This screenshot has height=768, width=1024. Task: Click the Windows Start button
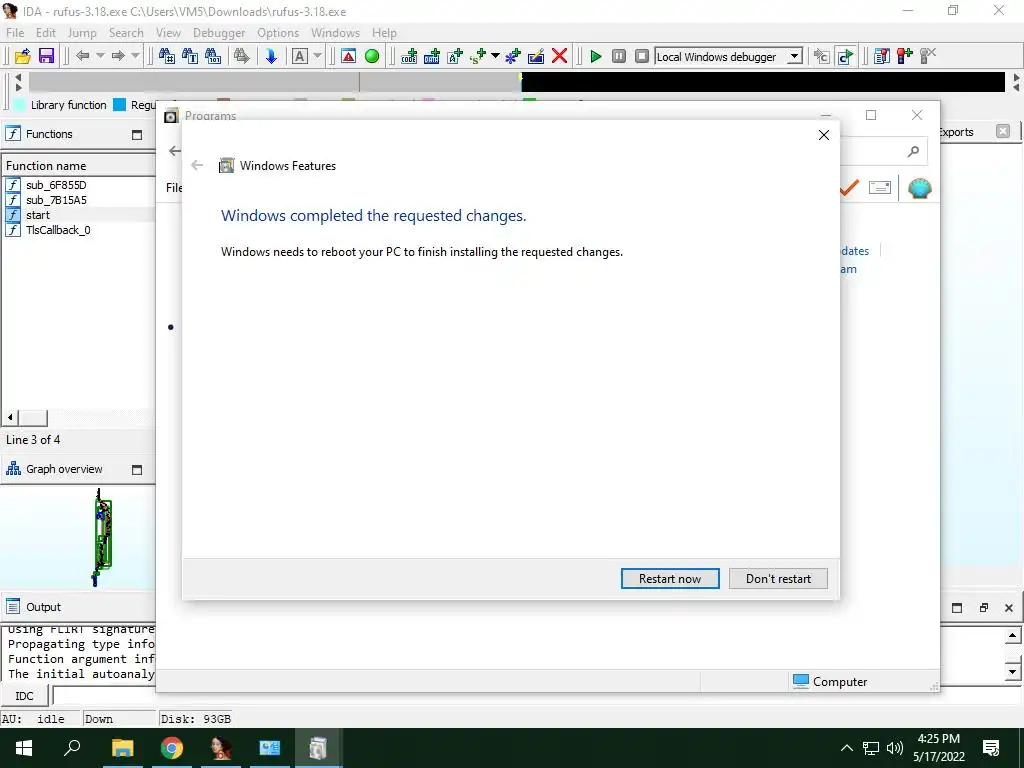pos(24,748)
